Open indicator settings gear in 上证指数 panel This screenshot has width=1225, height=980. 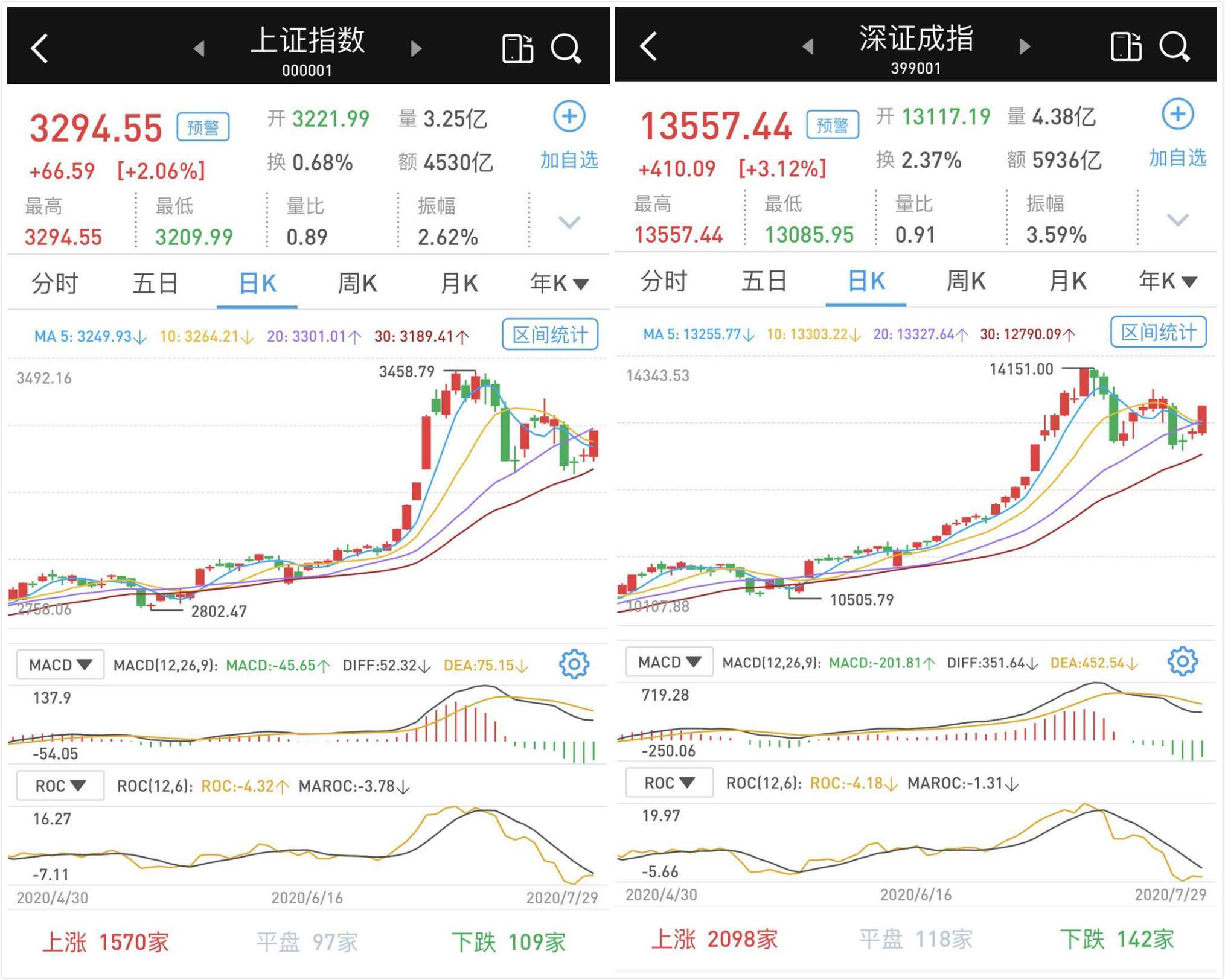click(574, 664)
